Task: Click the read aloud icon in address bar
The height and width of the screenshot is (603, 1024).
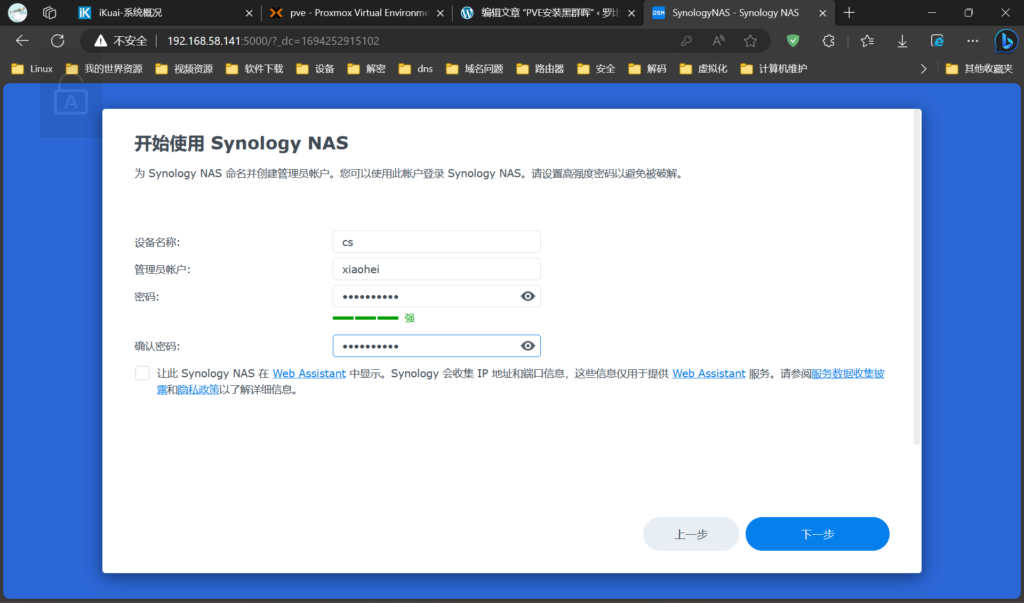Action: [718, 41]
